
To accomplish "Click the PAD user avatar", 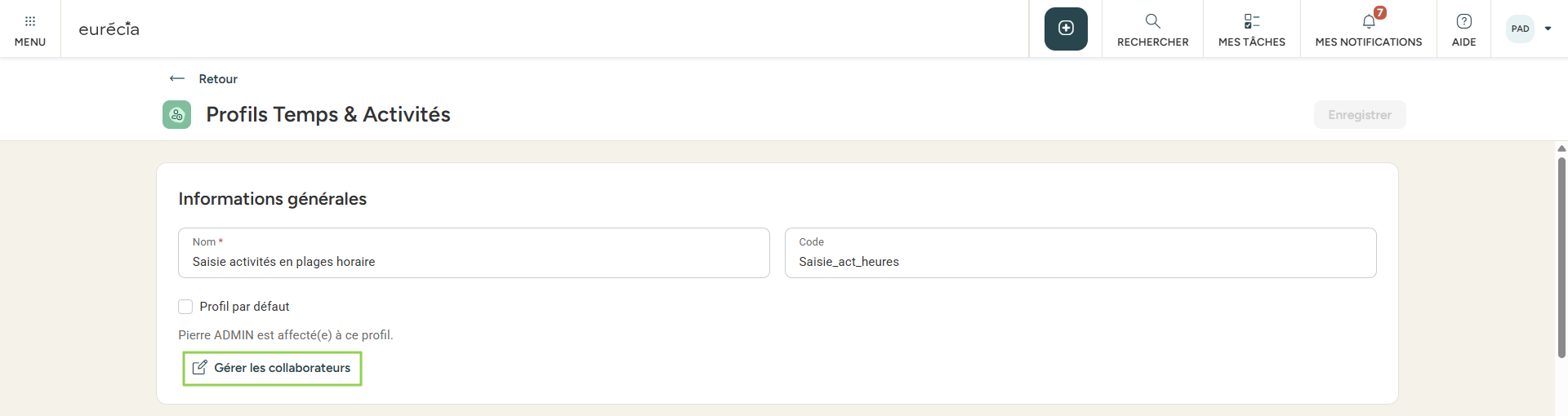I will pyautogui.click(x=1520, y=29).
